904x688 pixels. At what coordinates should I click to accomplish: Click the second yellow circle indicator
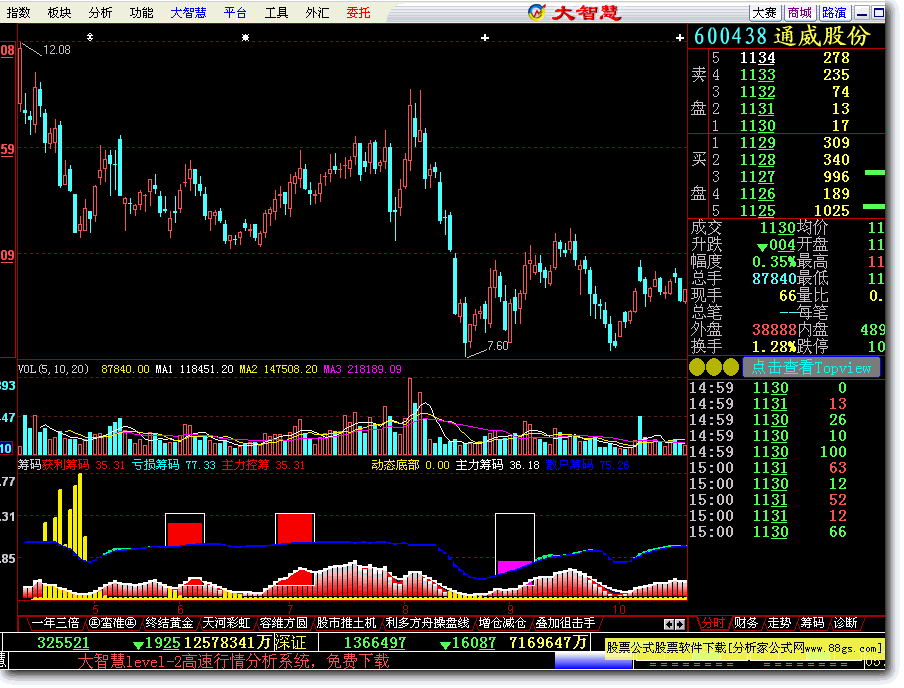coord(714,367)
